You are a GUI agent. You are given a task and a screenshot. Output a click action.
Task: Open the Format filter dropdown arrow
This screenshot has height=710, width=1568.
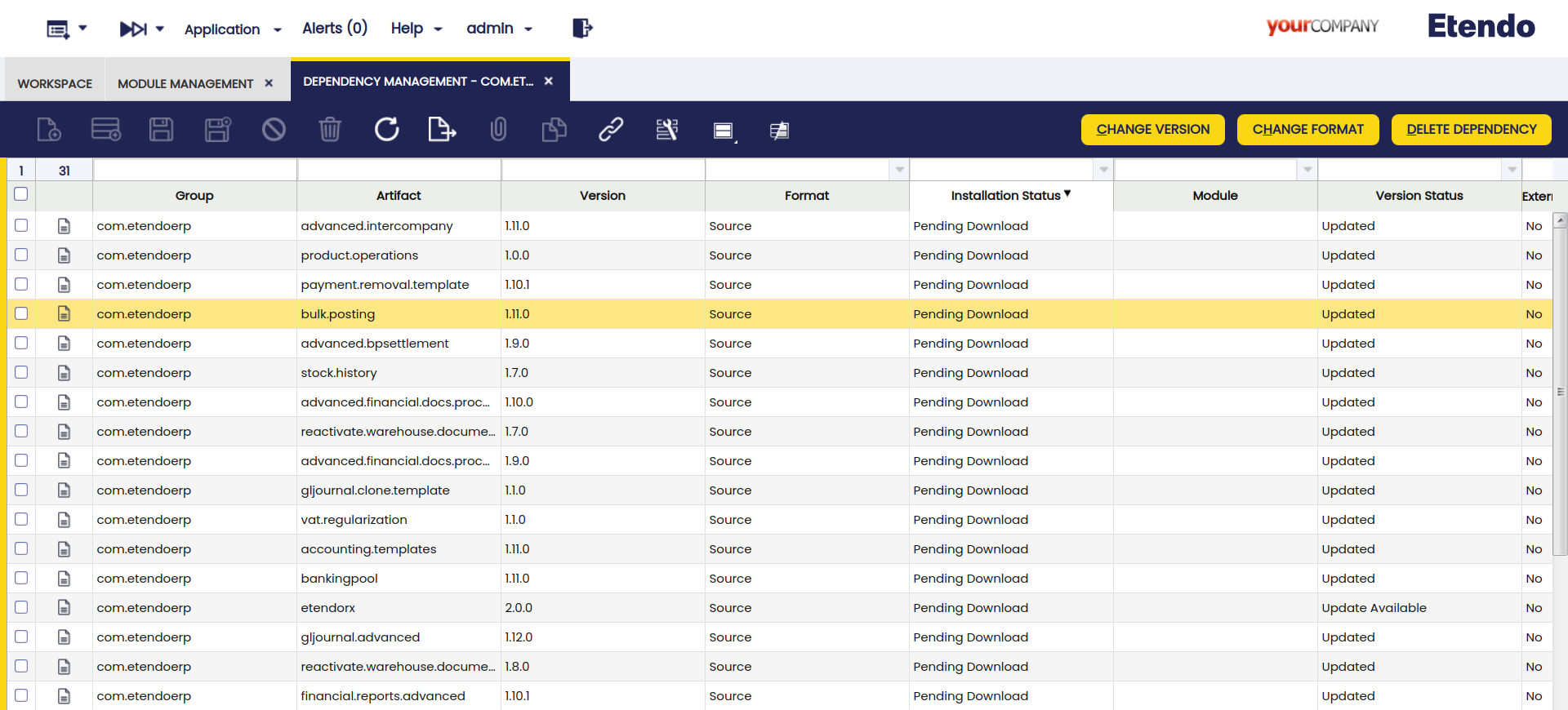(x=899, y=170)
